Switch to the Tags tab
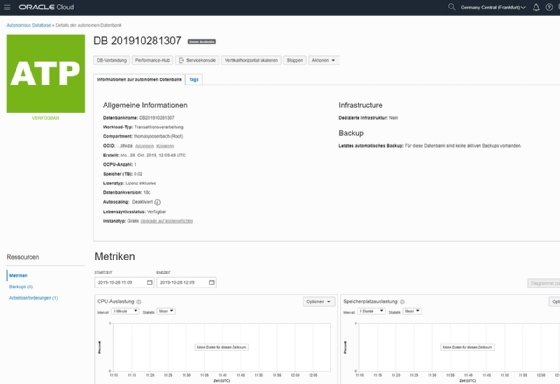Screen dimensions: 560x384 pyautogui.click(x=194, y=80)
